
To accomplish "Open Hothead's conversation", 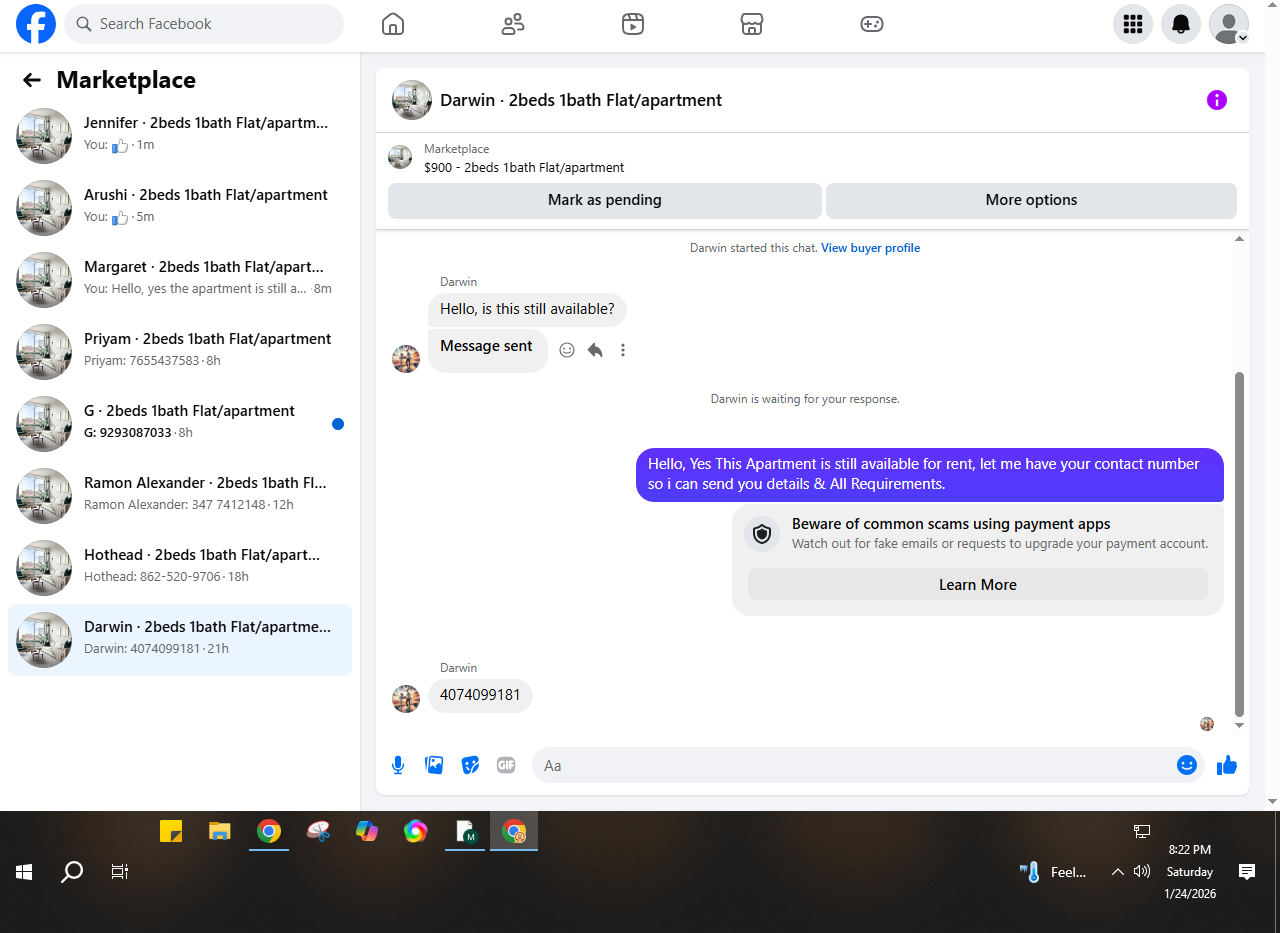I will pyautogui.click(x=180, y=568).
